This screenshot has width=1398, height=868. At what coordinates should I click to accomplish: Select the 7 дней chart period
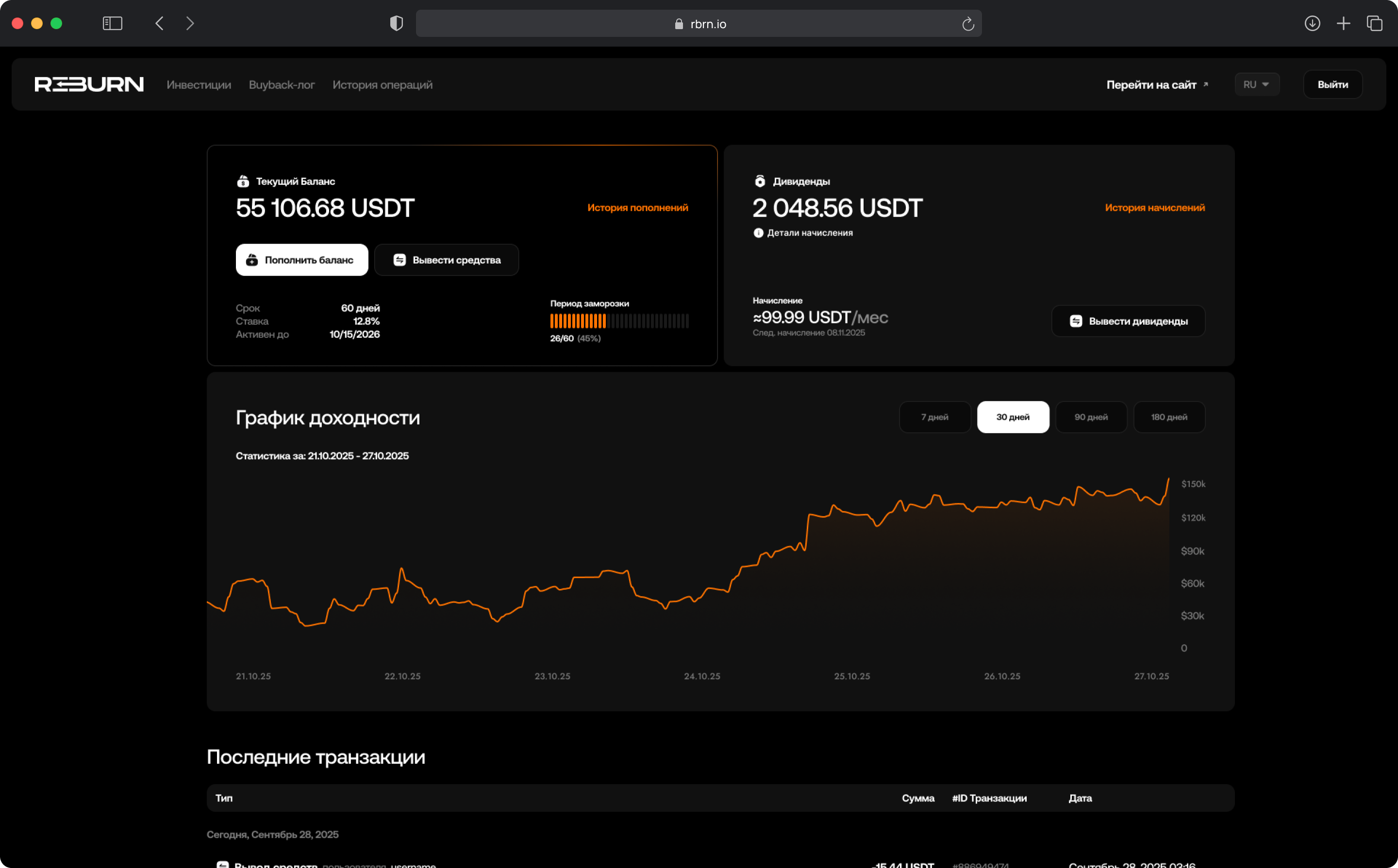pos(934,417)
